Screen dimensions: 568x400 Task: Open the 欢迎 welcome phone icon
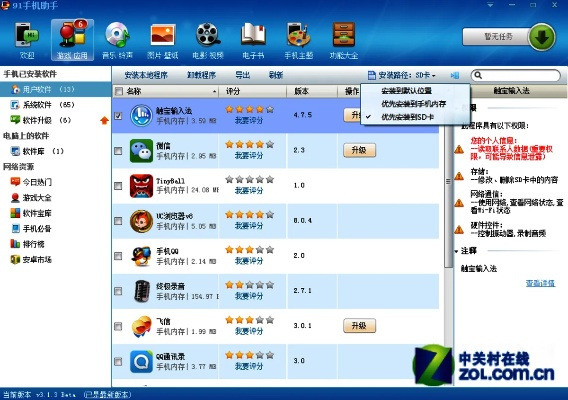26,39
